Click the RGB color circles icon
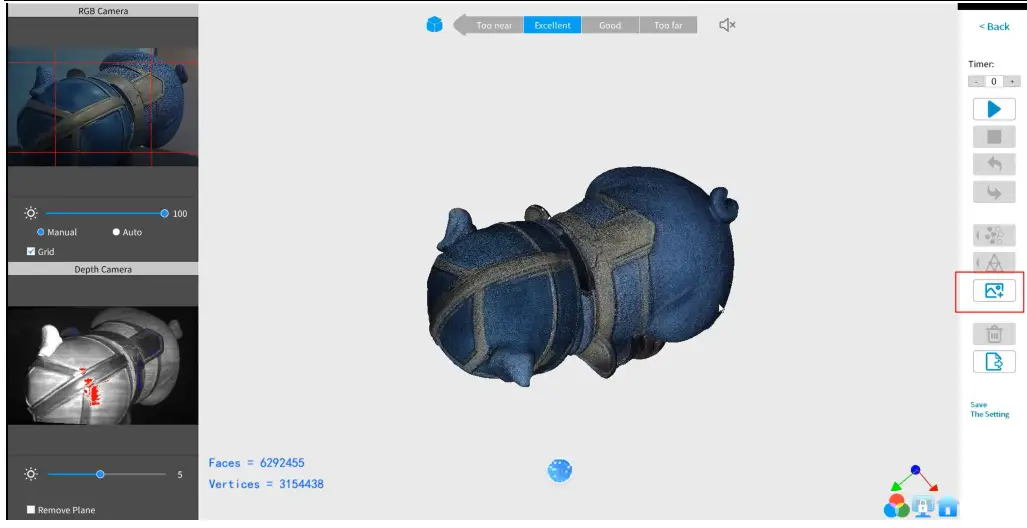The height and width of the screenshot is (528, 1027). 897,506
